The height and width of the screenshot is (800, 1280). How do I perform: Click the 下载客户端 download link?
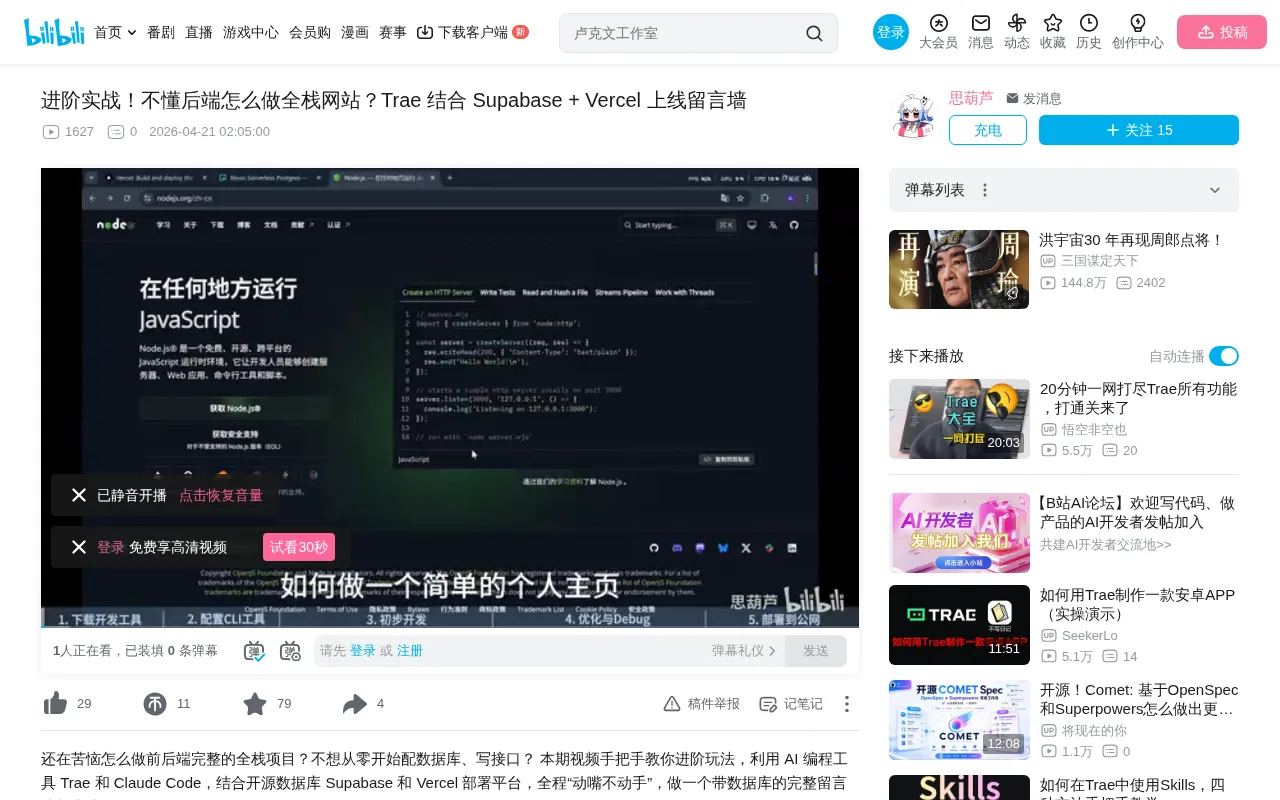point(463,32)
